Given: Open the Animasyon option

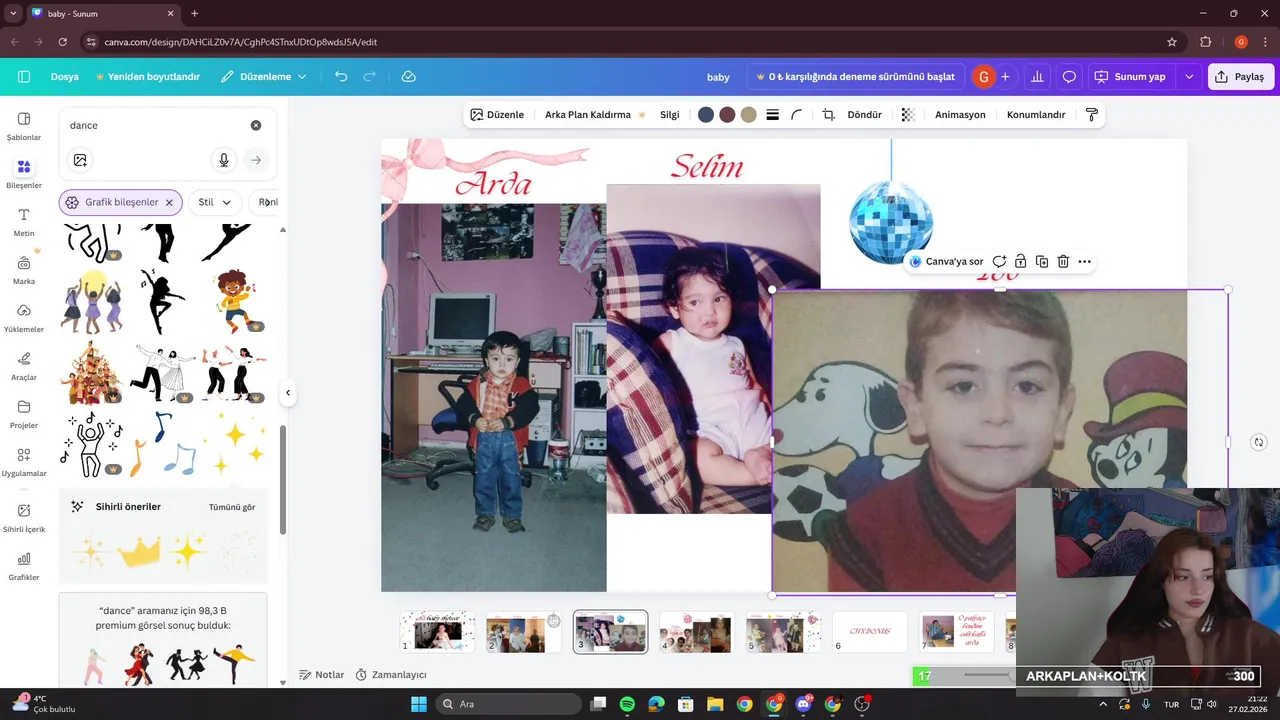Looking at the screenshot, I should [x=960, y=115].
